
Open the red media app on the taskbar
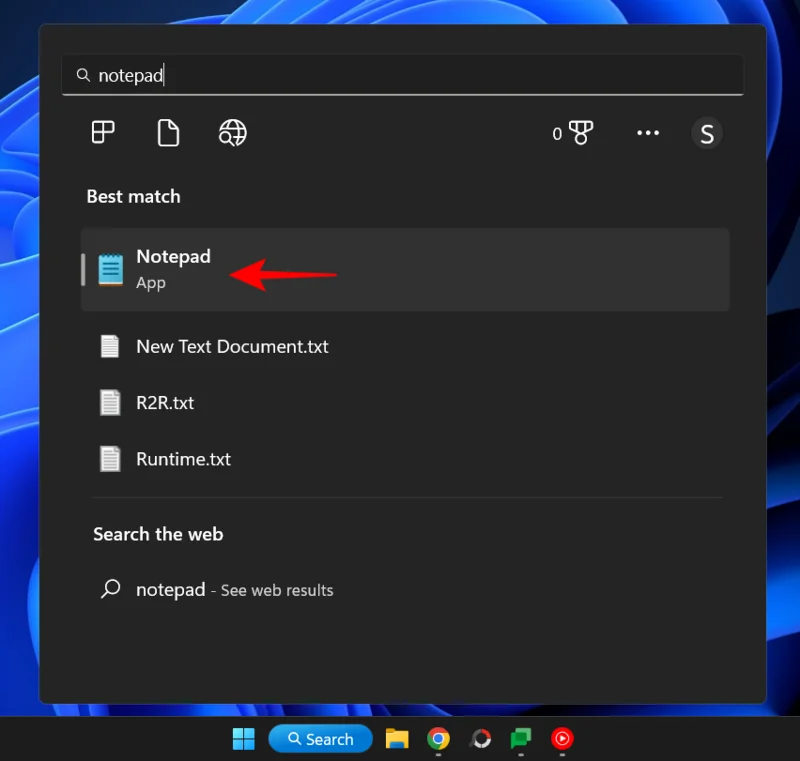[561, 739]
